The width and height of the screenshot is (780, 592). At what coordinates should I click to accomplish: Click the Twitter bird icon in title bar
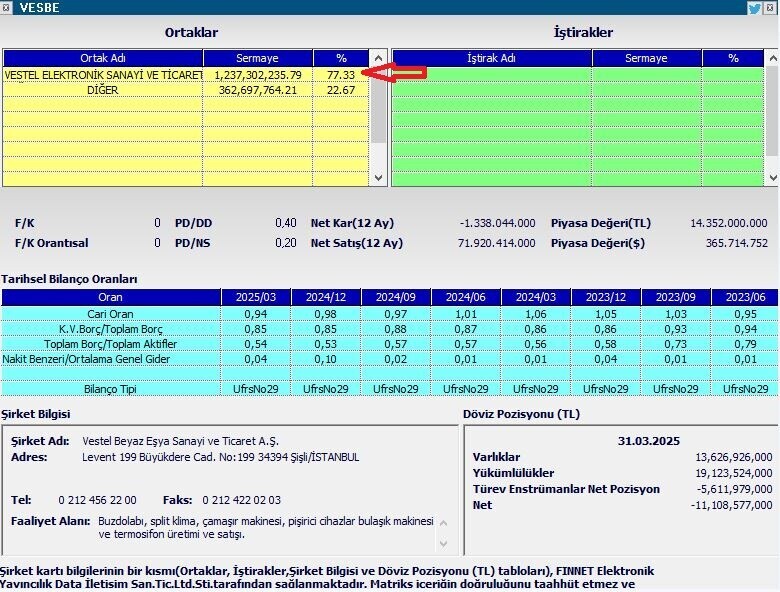point(754,7)
